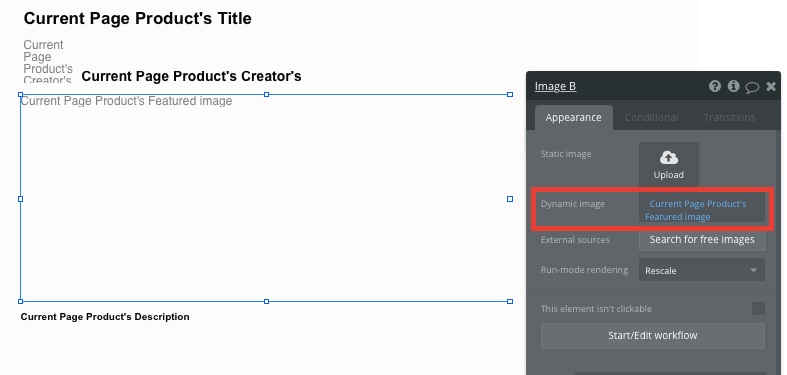Select the gray wrapped Creator's text element

[x=48, y=62]
